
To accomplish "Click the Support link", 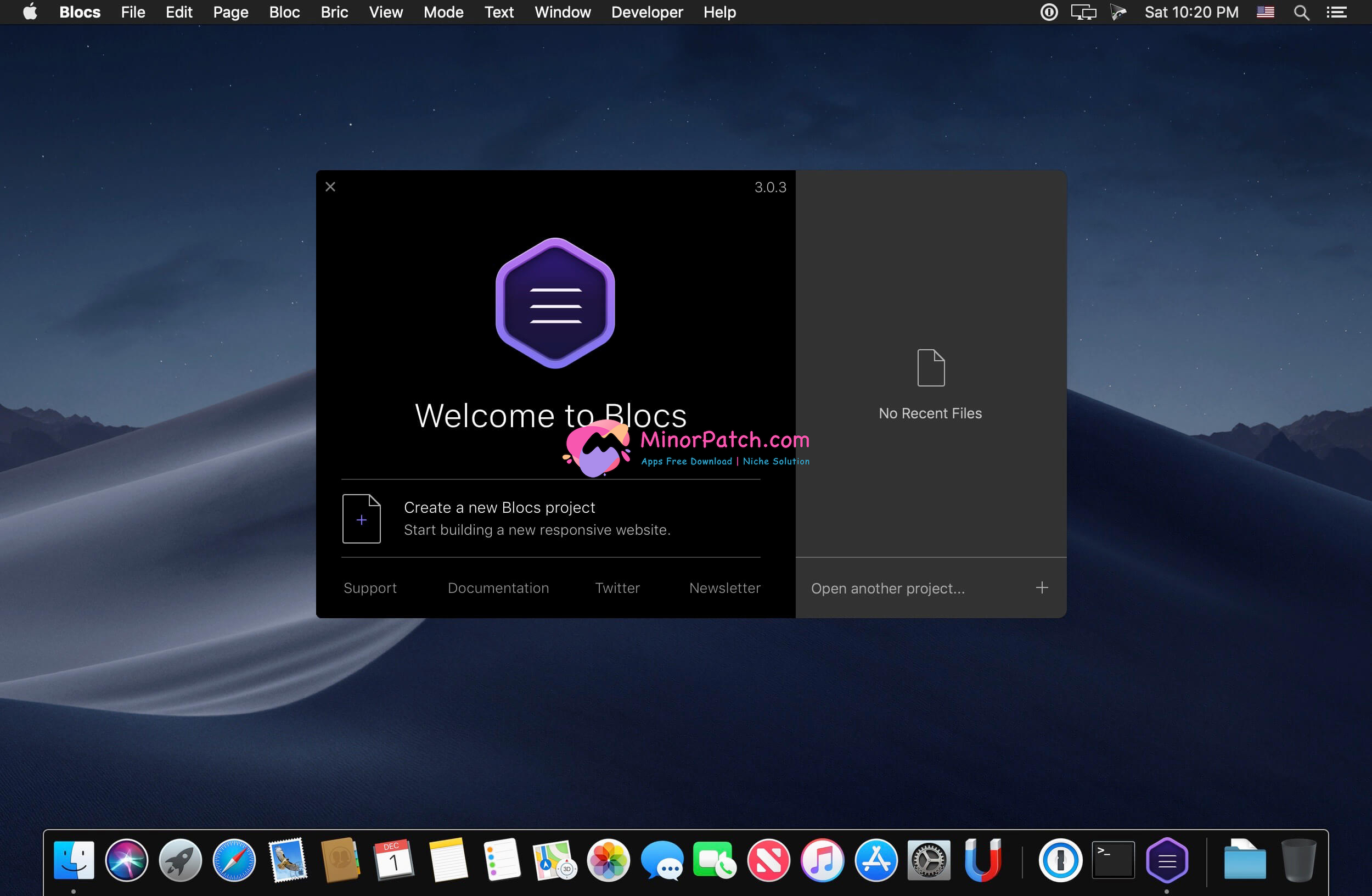I will point(370,587).
